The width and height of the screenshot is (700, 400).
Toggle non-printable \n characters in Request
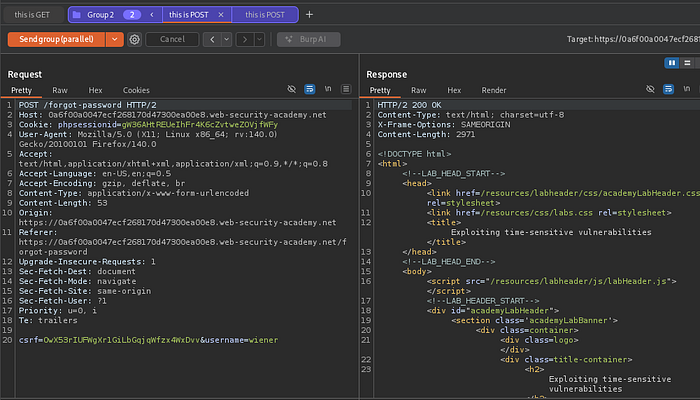pyautogui.click(x=328, y=89)
